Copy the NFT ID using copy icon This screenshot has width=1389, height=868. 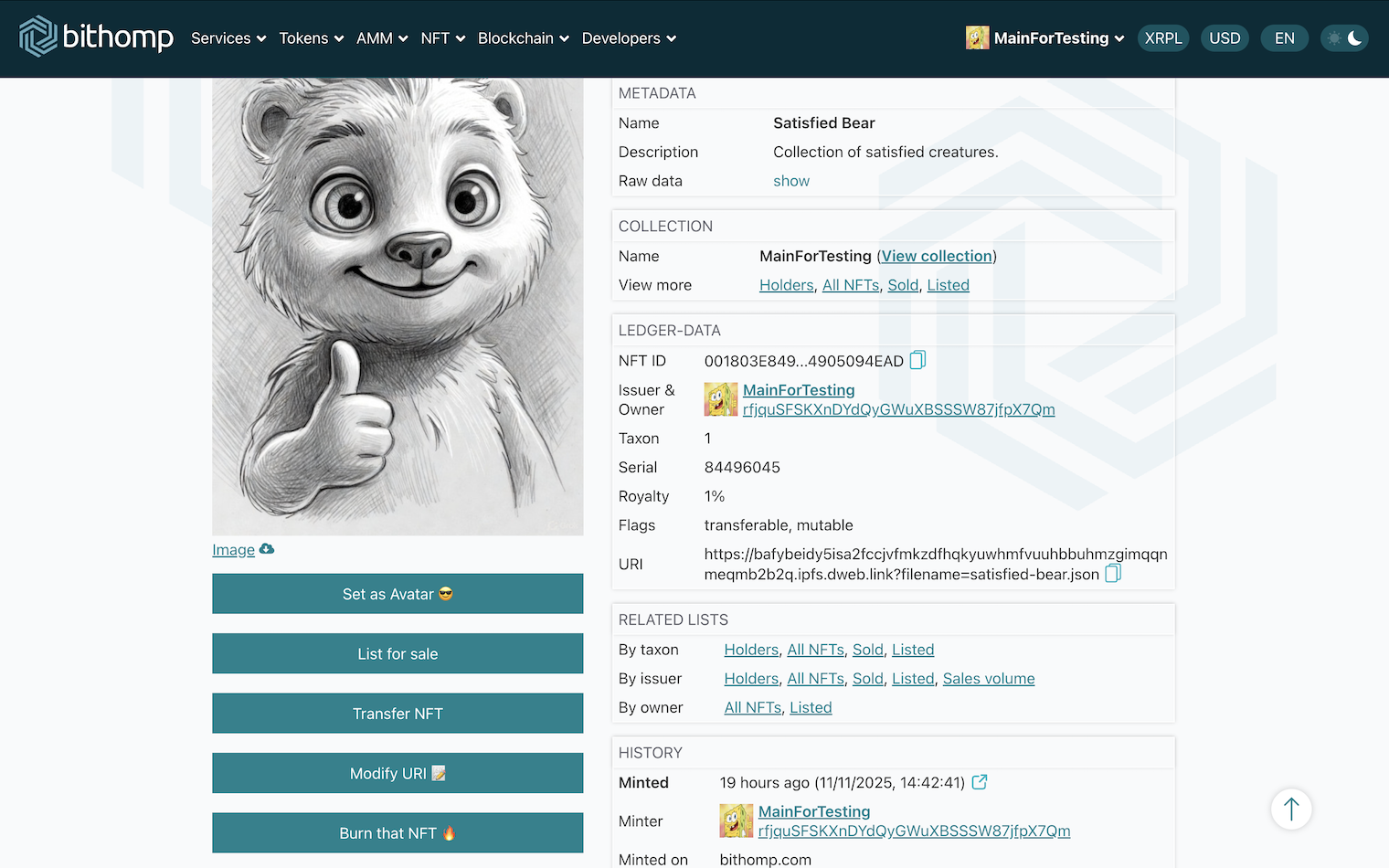917,360
